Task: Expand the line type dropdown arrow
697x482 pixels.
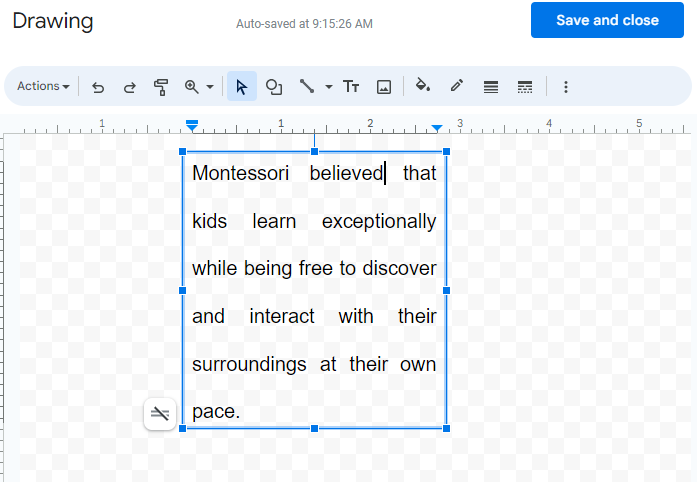Action: [x=328, y=87]
